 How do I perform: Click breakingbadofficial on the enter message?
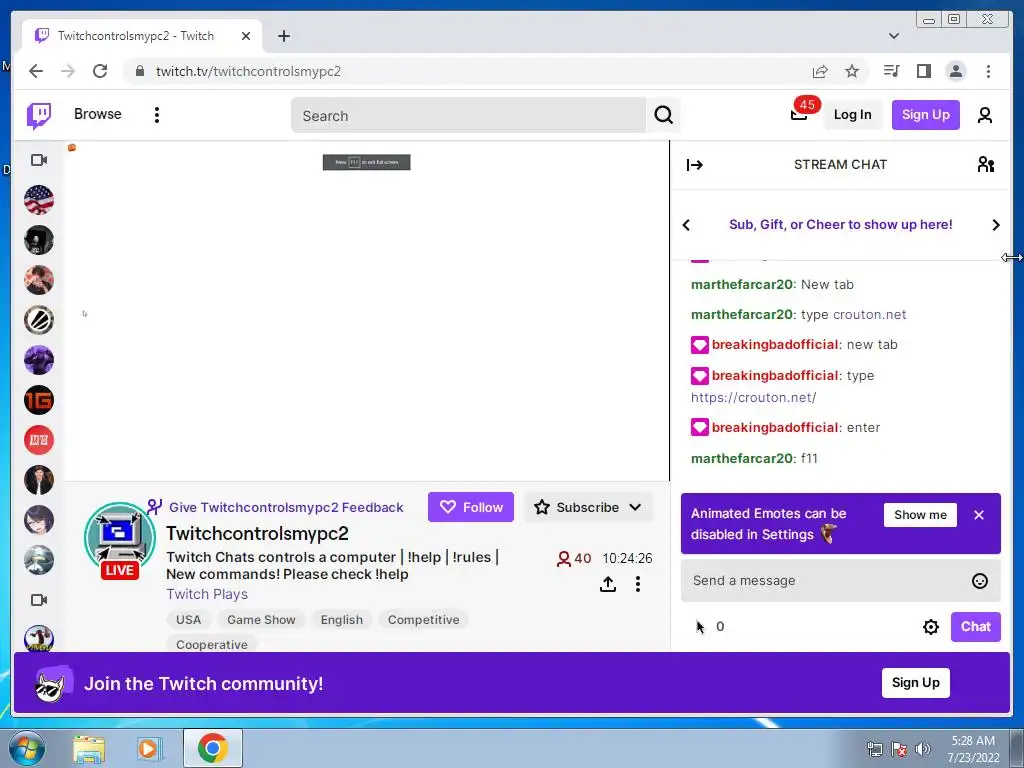click(775, 428)
